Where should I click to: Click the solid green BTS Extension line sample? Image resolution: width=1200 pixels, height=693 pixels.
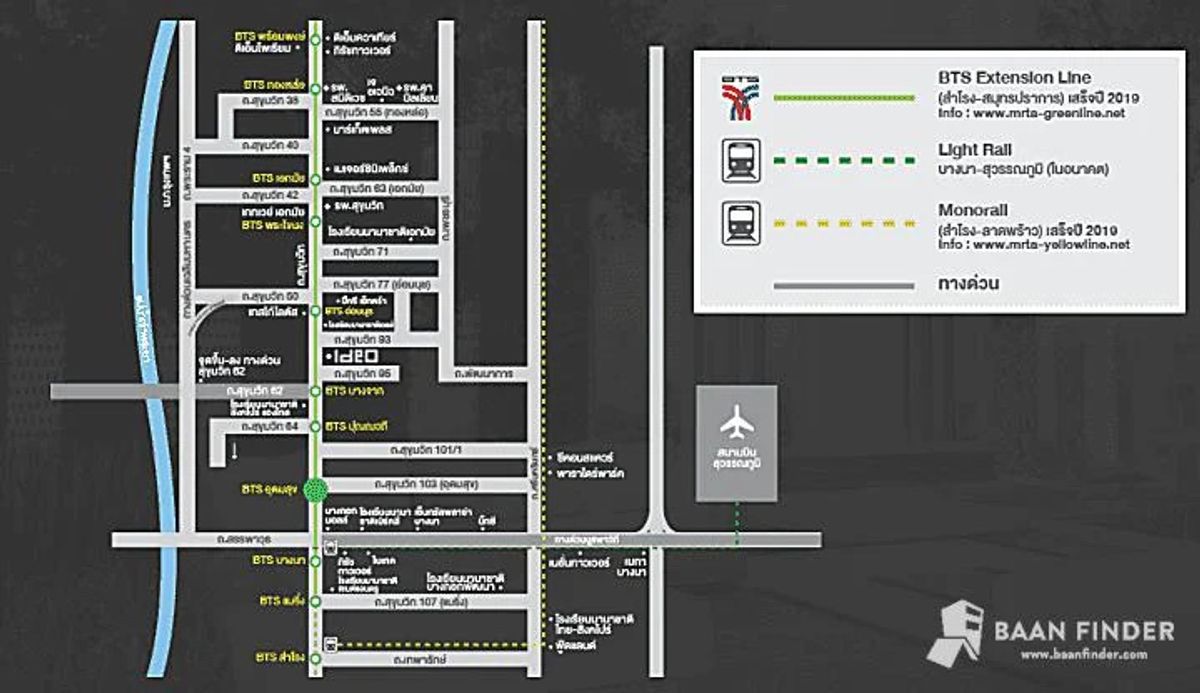point(843,98)
